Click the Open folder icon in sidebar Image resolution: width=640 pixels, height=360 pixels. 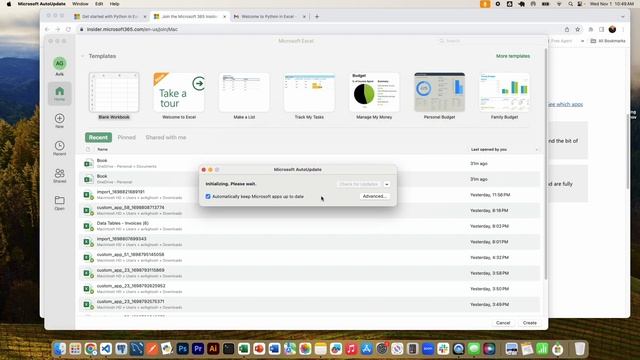point(60,202)
